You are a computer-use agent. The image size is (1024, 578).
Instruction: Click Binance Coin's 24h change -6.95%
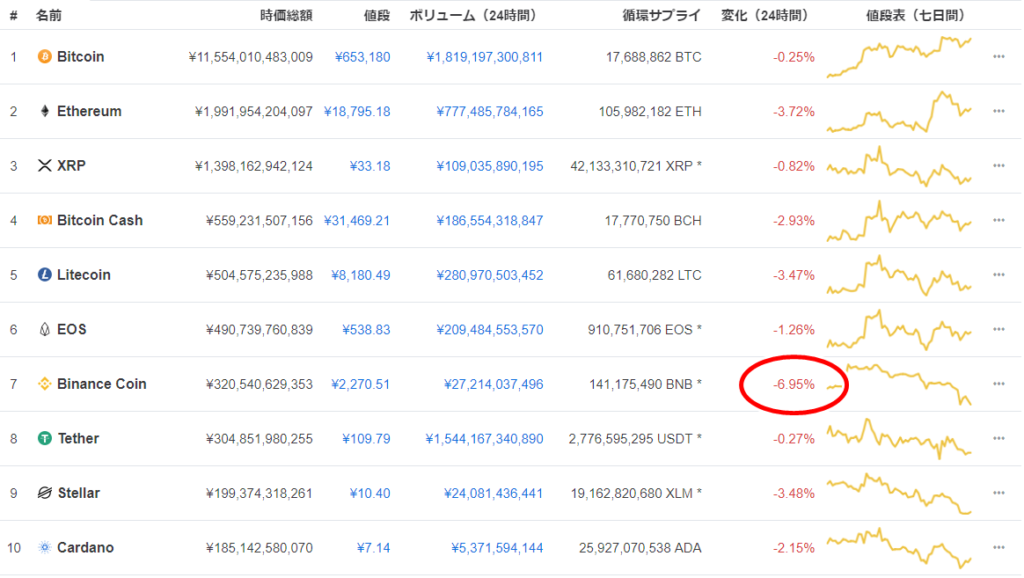coord(793,385)
